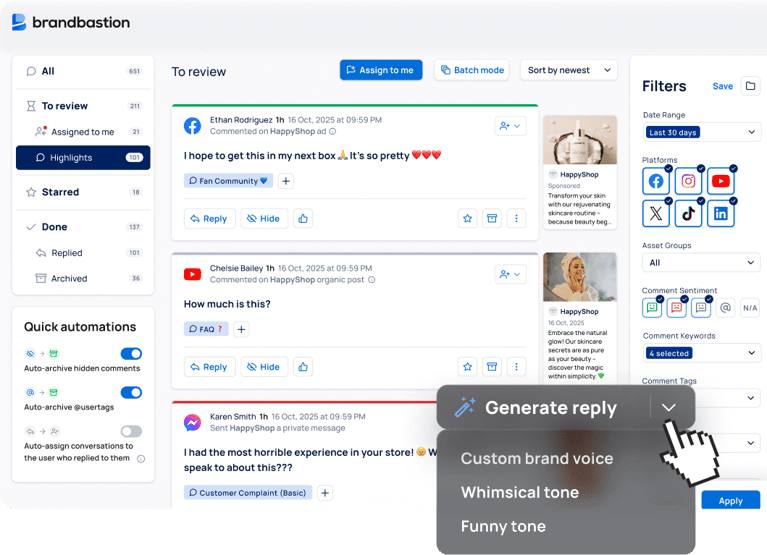Viewport: 767px width, 555px height.
Task: Click the Batch mode button
Action: [472, 70]
